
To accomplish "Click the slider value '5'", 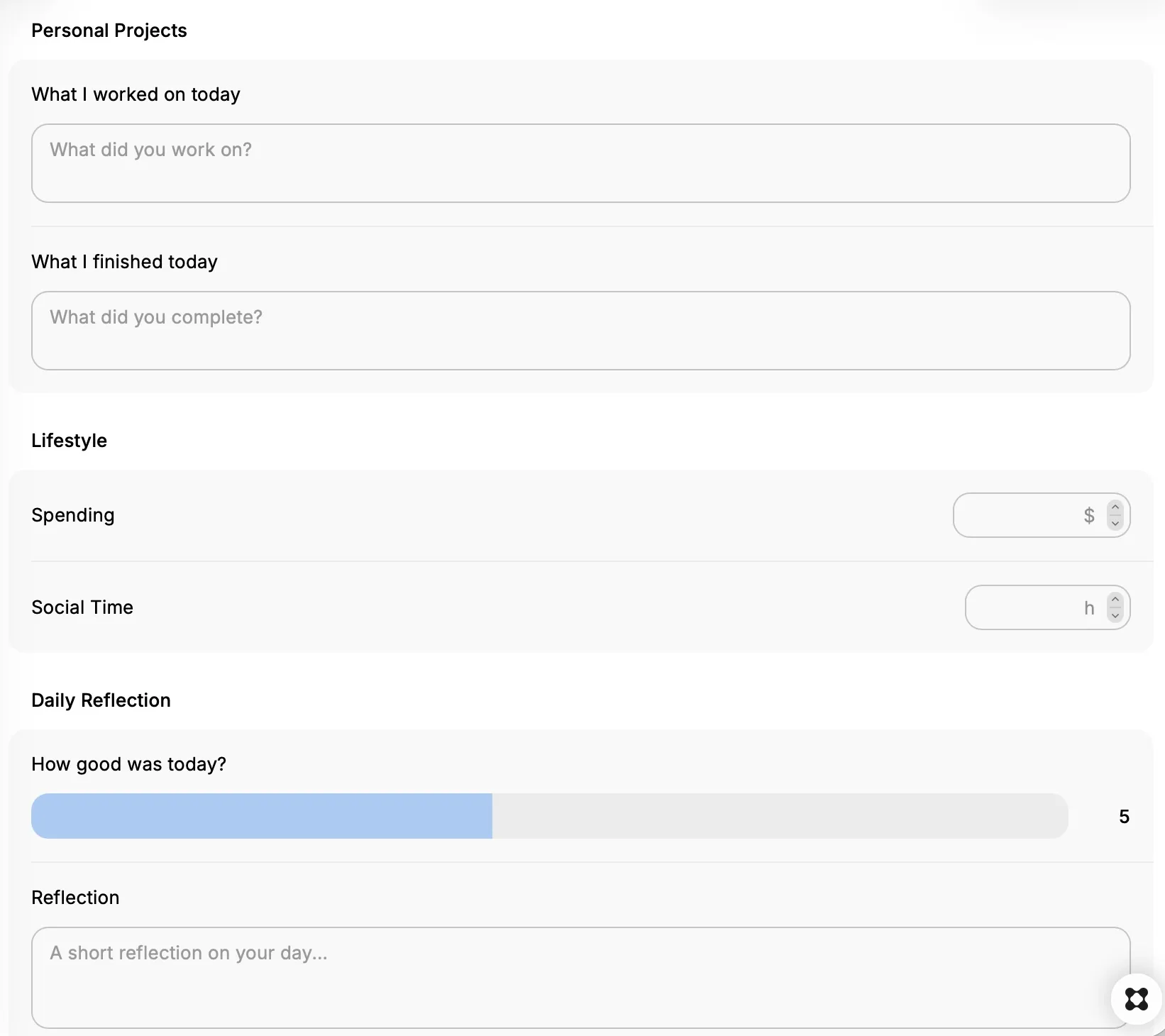I will 1124,817.
